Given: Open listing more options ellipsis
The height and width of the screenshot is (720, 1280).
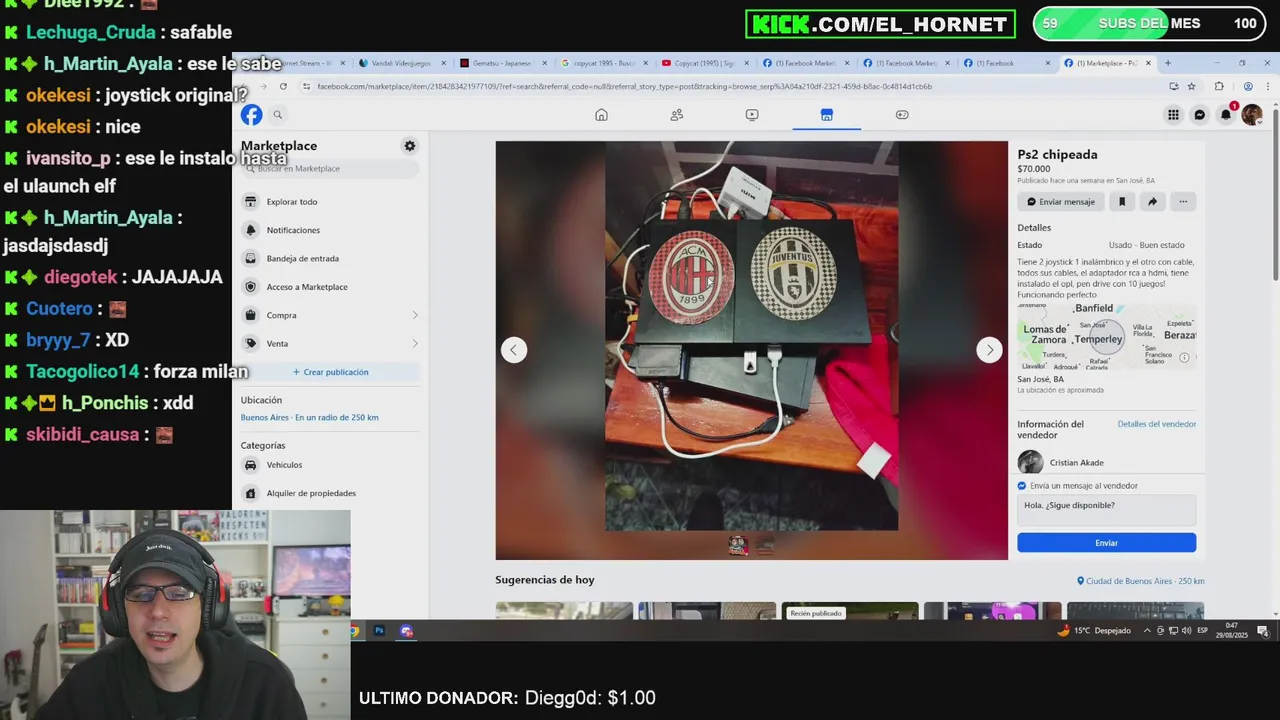Looking at the screenshot, I should (x=1183, y=202).
